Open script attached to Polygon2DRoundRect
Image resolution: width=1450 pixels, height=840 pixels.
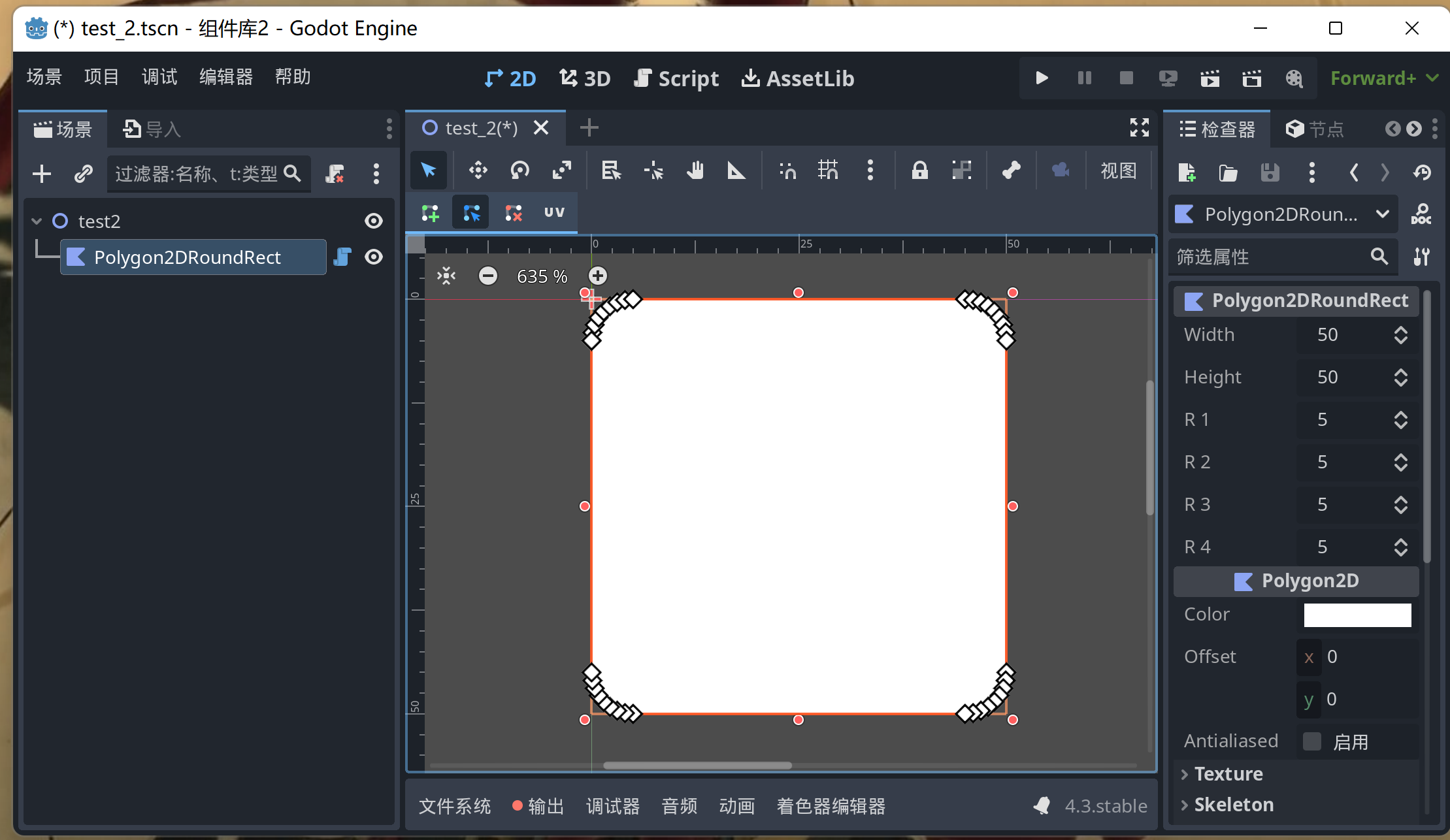pos(342,257)
